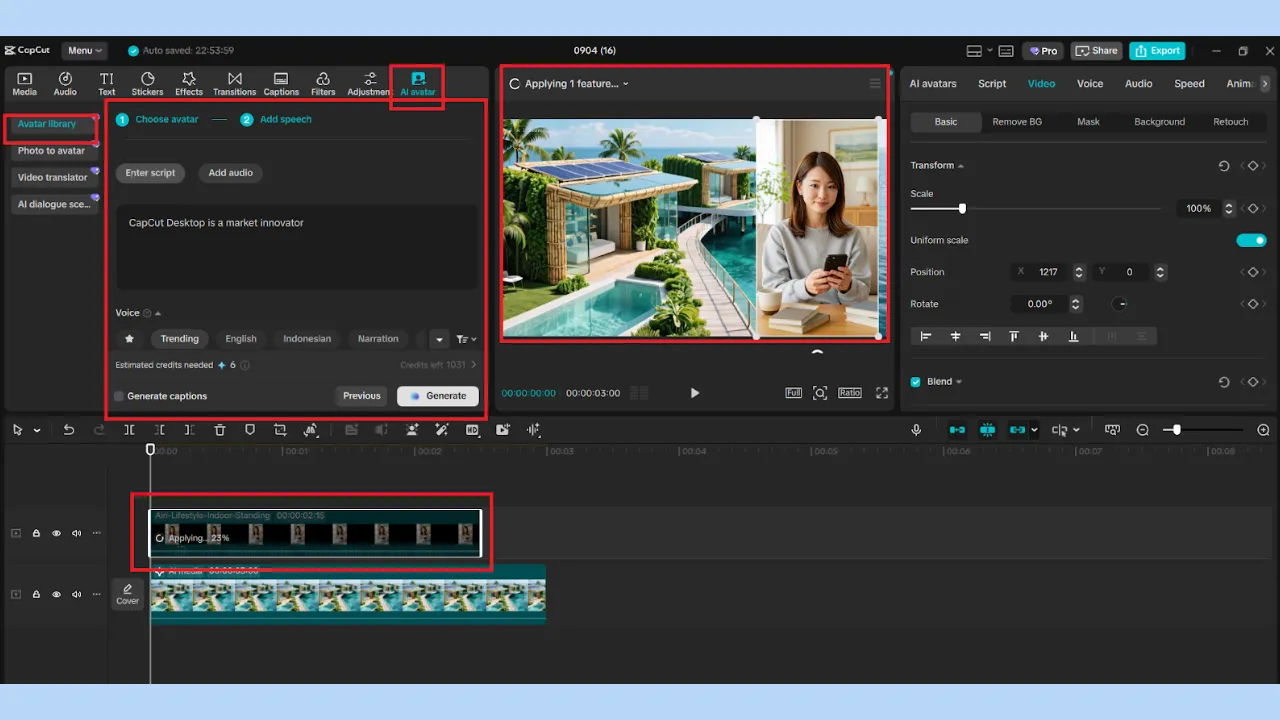
Task: Open the Filters panel
Action: (x=323, y=84)
